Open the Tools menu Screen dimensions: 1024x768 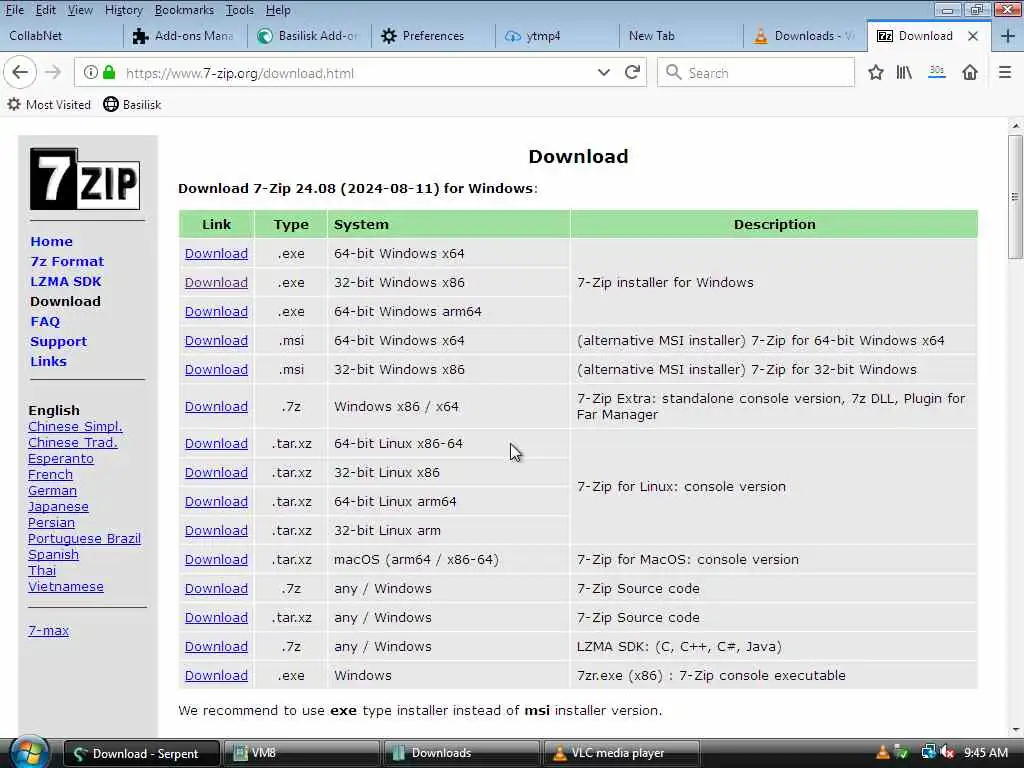click(x=240, y=10)
